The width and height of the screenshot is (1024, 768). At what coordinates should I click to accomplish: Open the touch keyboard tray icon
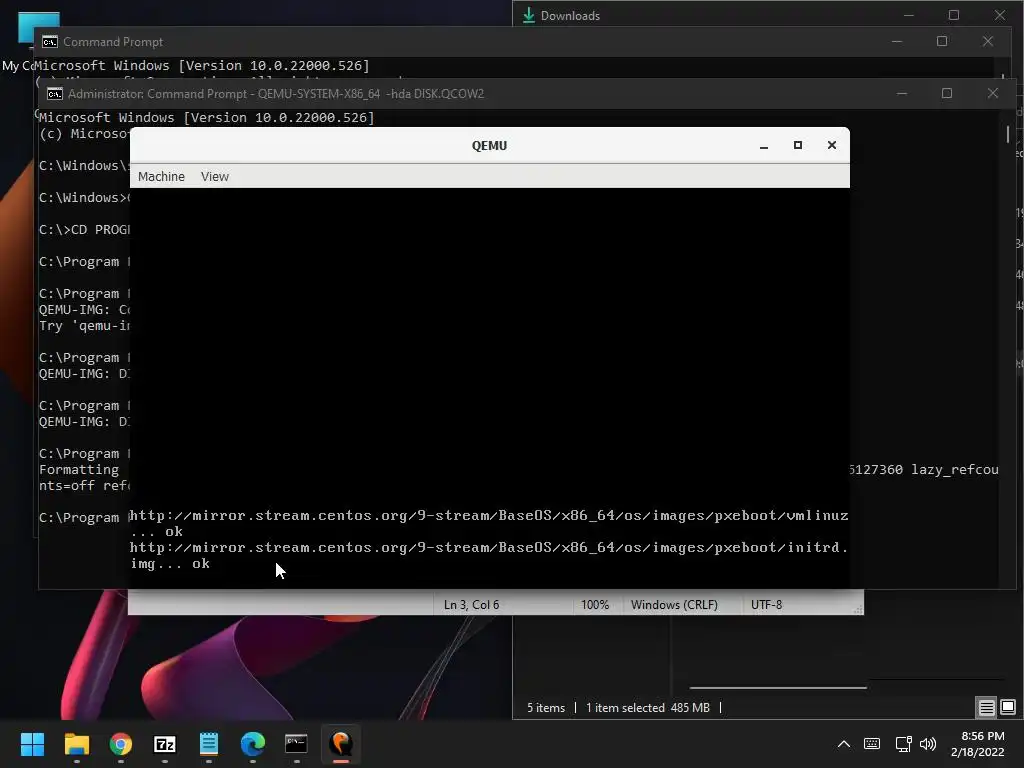(872, 744)
